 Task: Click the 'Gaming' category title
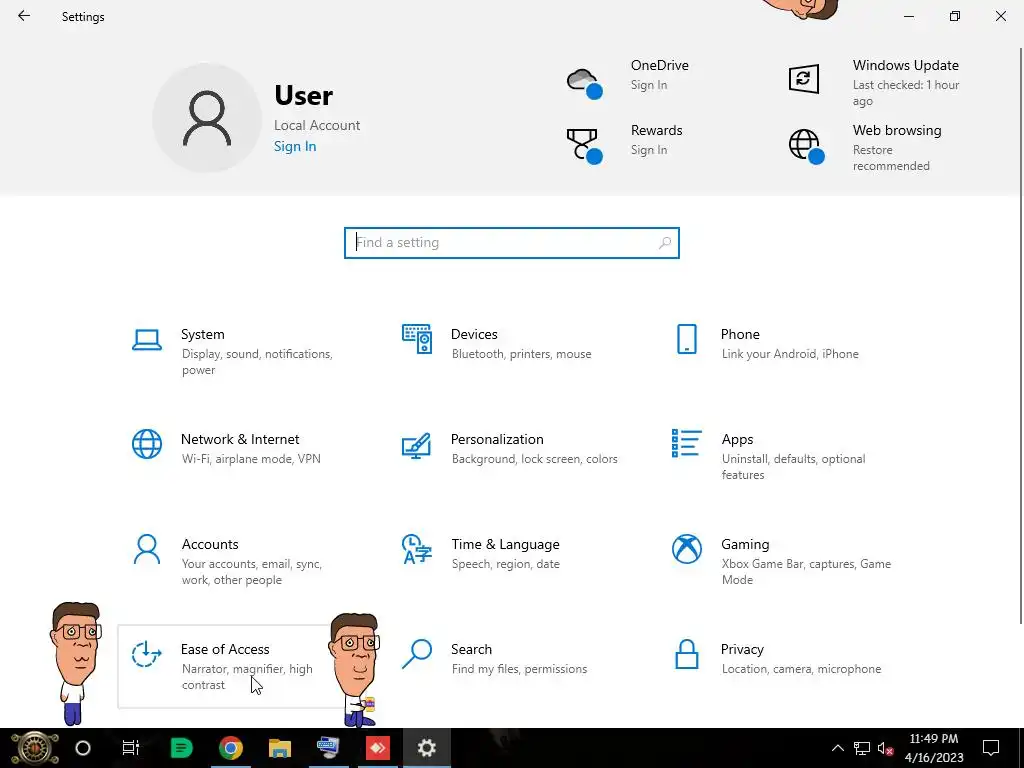[745, 544]
